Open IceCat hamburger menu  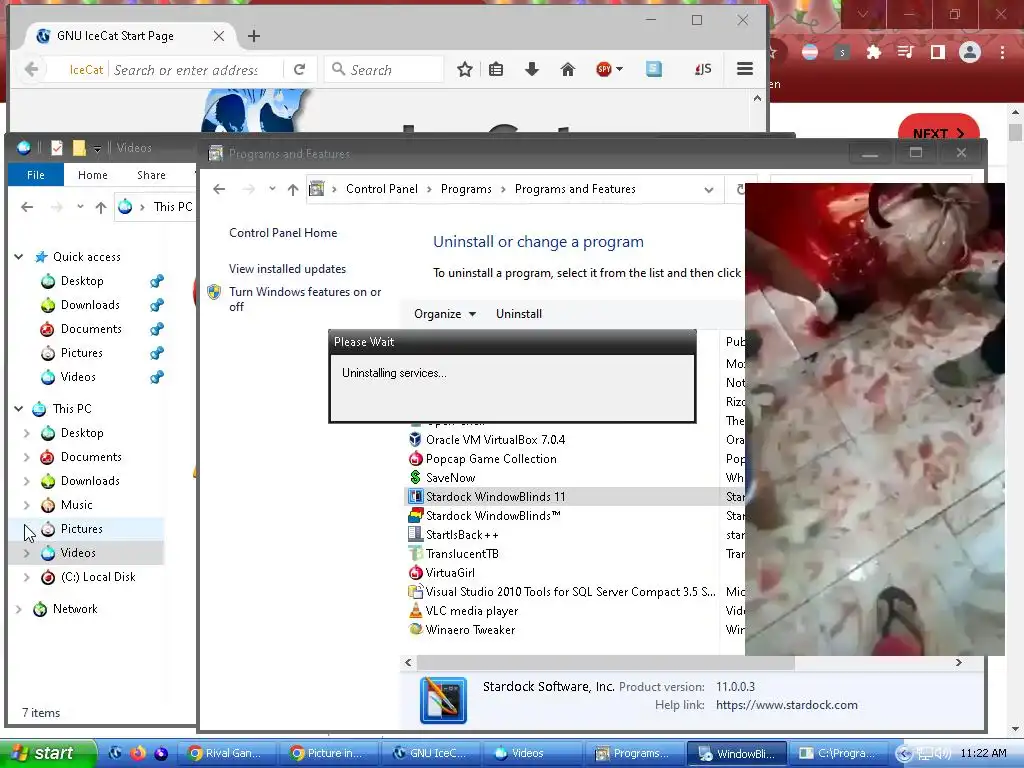(744, 69)
